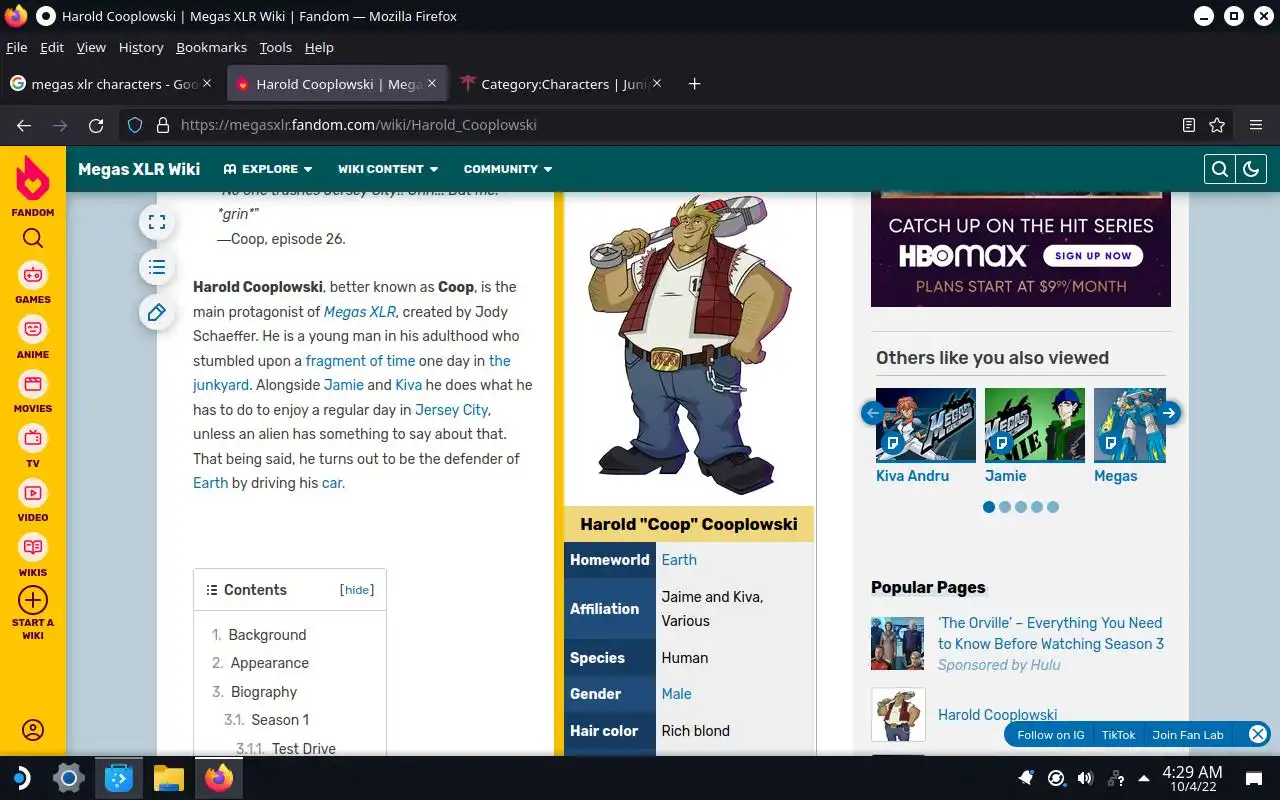1280x800 pixels.
Task: Jump to Background contents entry
Action: coord(267,635)
